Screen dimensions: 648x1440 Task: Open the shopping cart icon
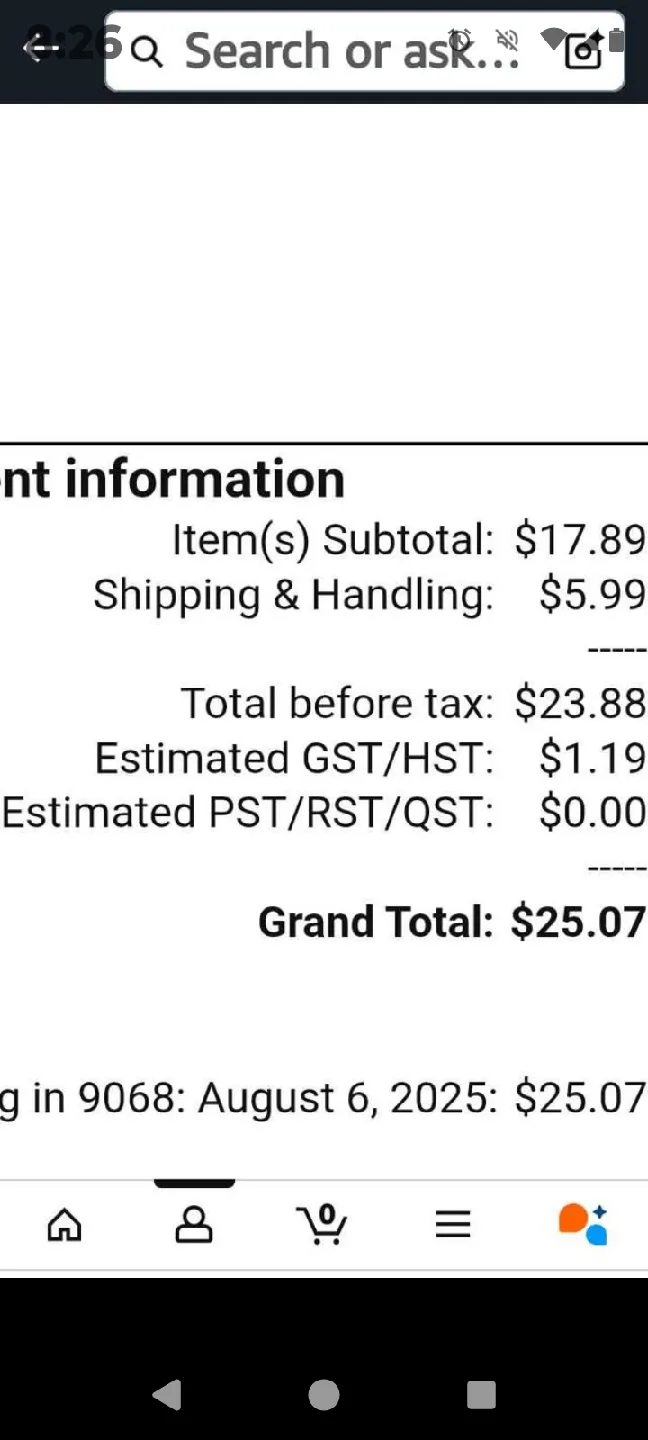(322, 1224)
